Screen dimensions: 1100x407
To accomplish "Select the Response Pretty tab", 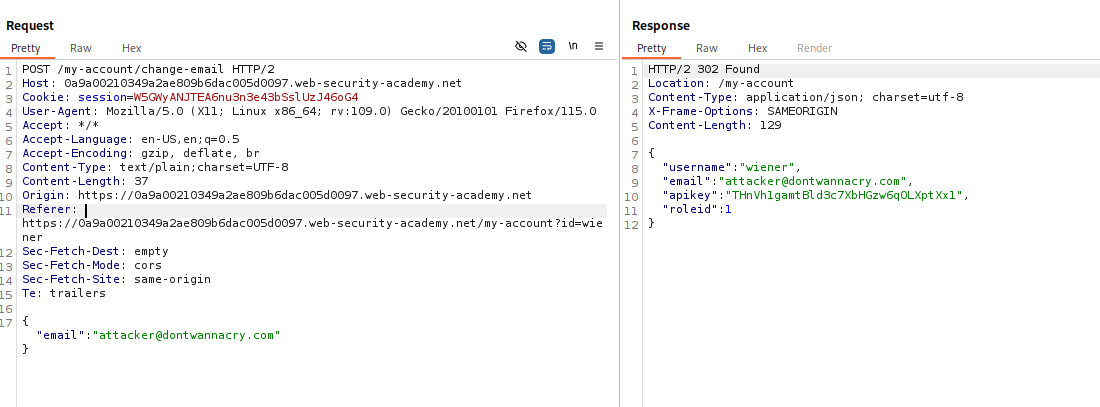I will pyautogui.click(x=652, y=48).
